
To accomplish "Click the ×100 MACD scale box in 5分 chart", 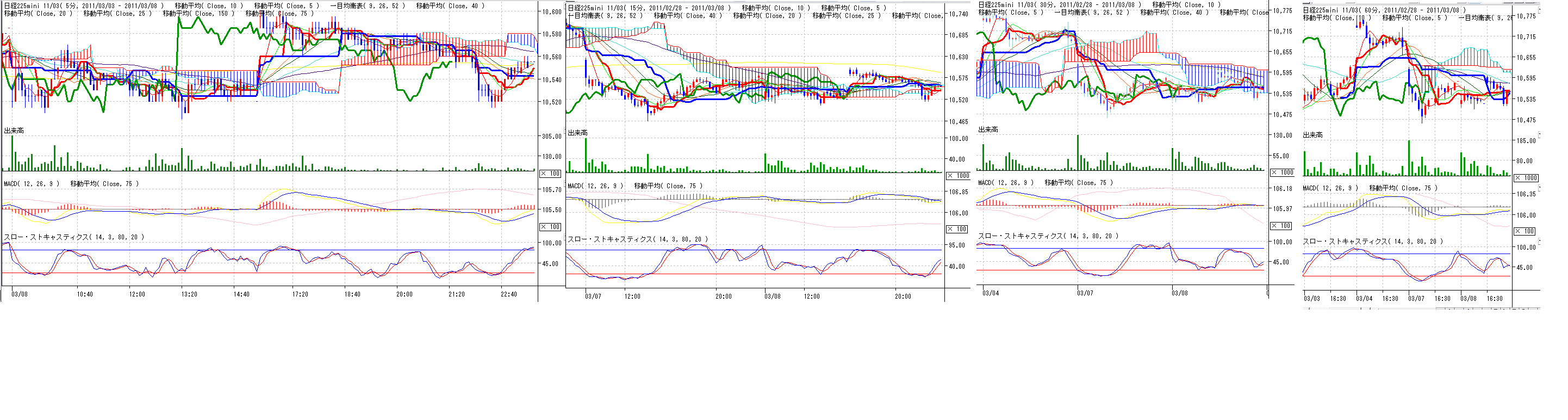I will coord(550,226).
